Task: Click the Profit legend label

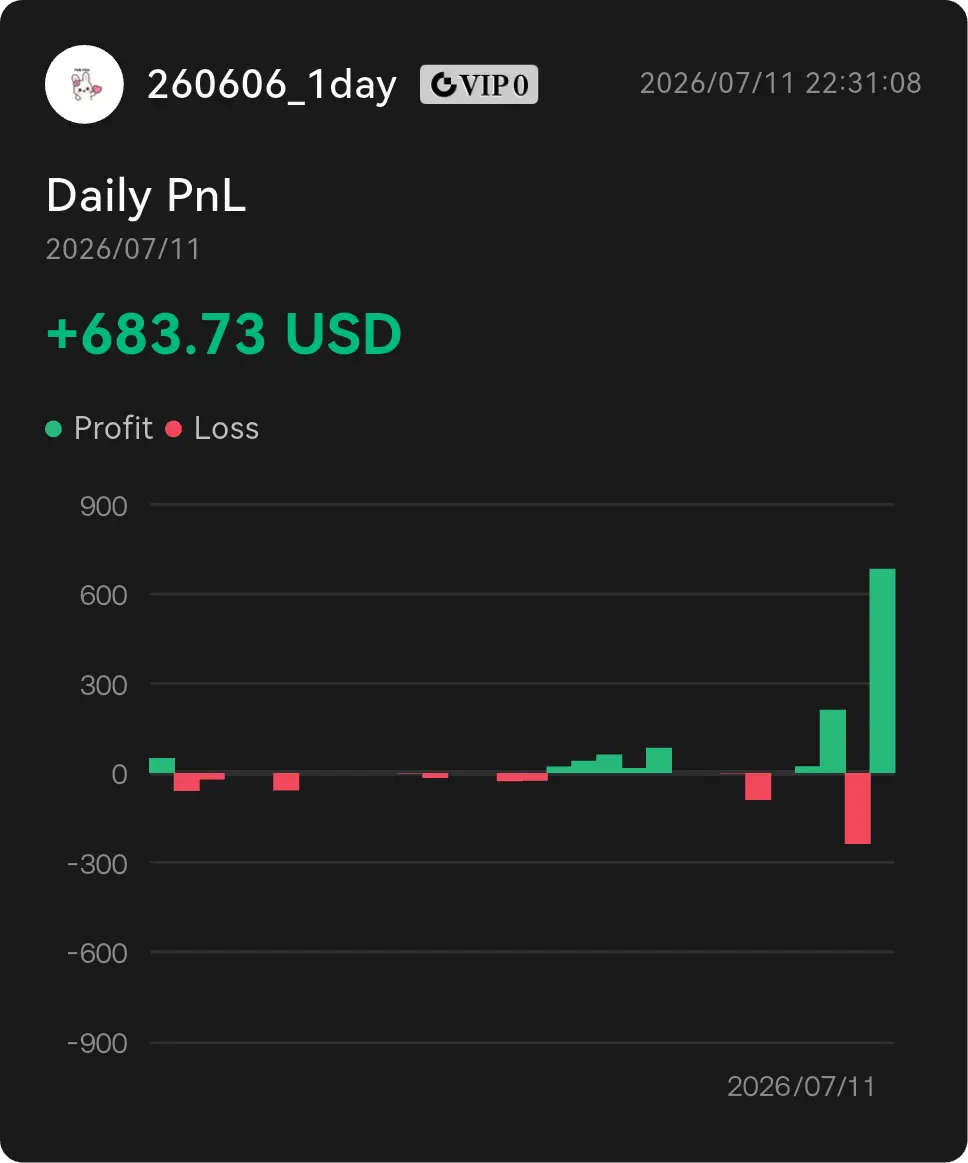Action: 113,429
